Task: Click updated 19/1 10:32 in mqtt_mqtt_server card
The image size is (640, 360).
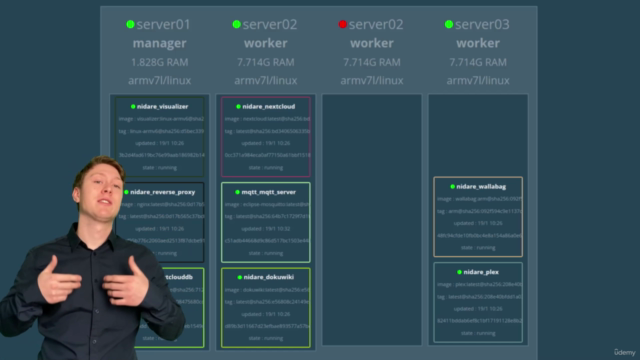Action: pos(266,229)
